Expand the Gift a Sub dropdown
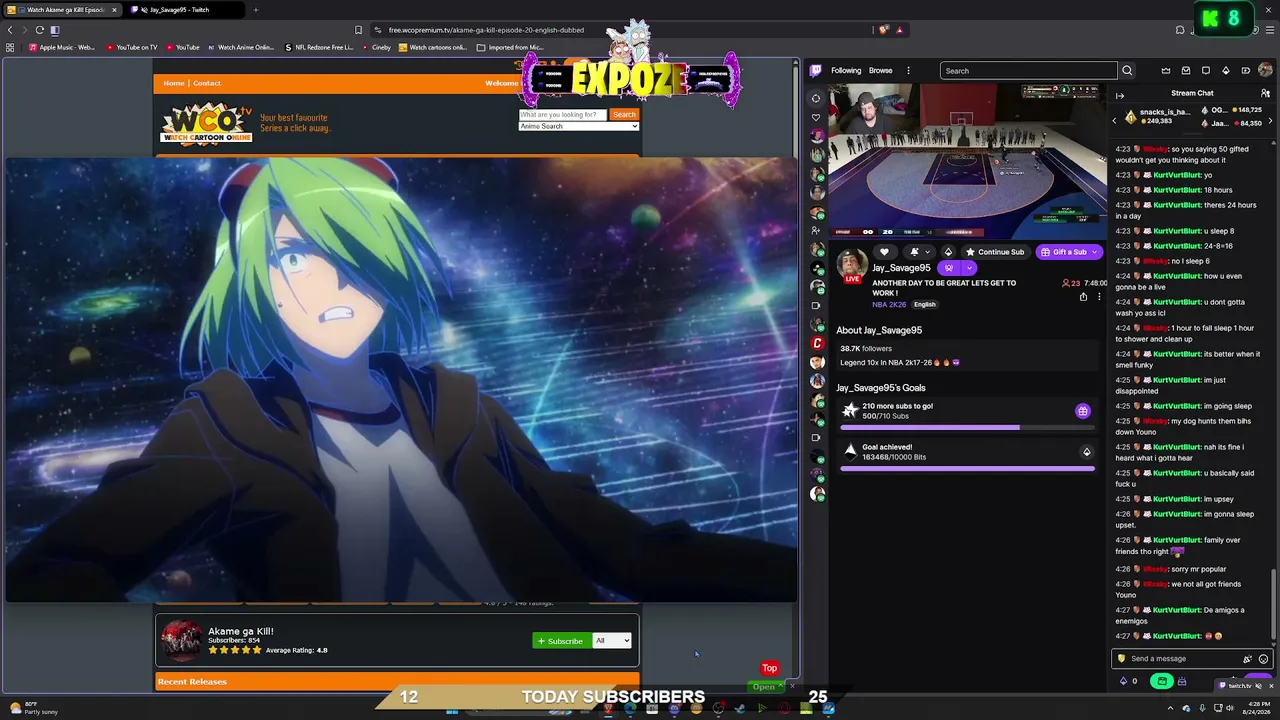This screenshot has height=720, width=1280. [1095, 252]
